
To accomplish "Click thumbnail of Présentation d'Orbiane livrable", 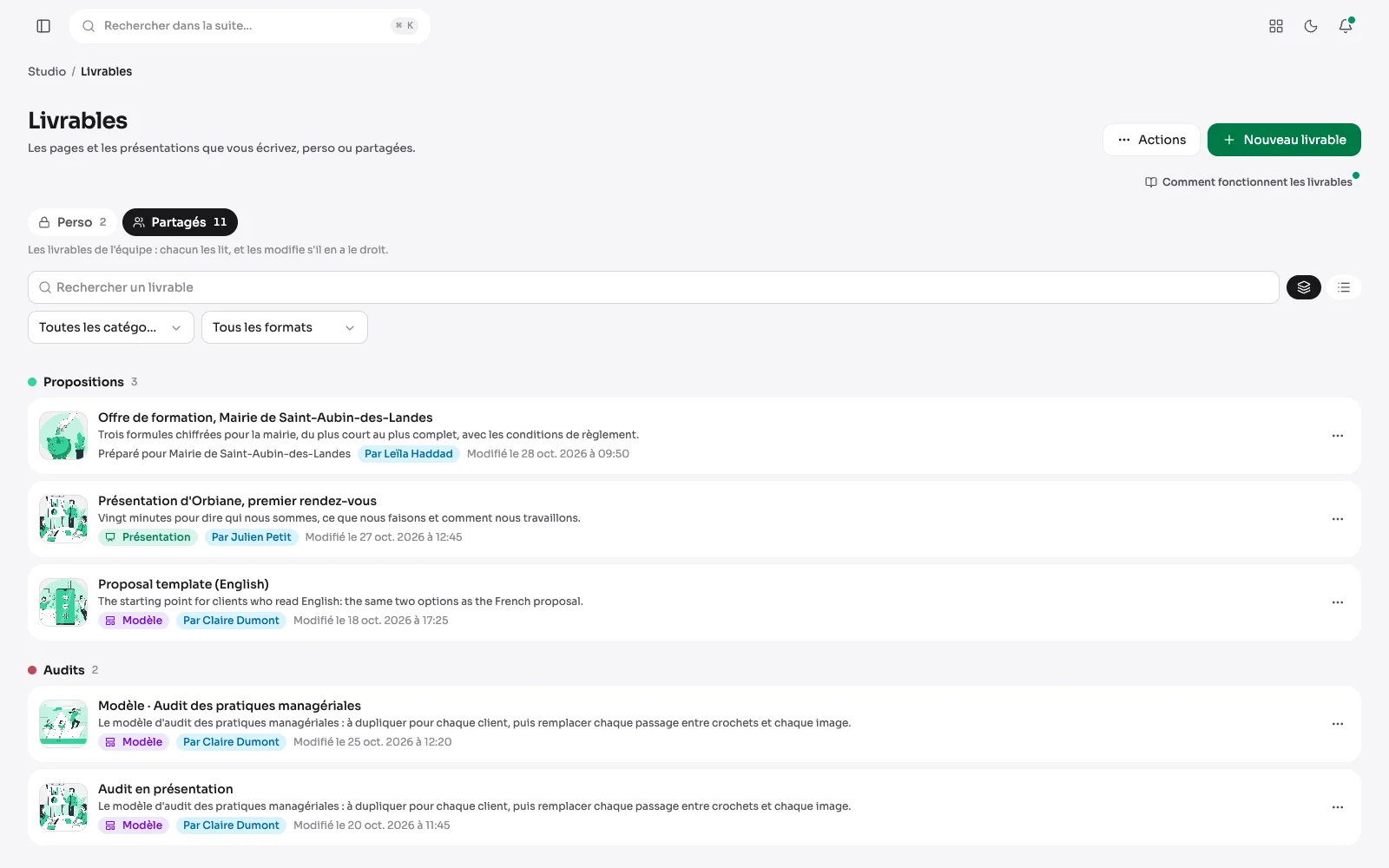I will (x=63, y=519).
